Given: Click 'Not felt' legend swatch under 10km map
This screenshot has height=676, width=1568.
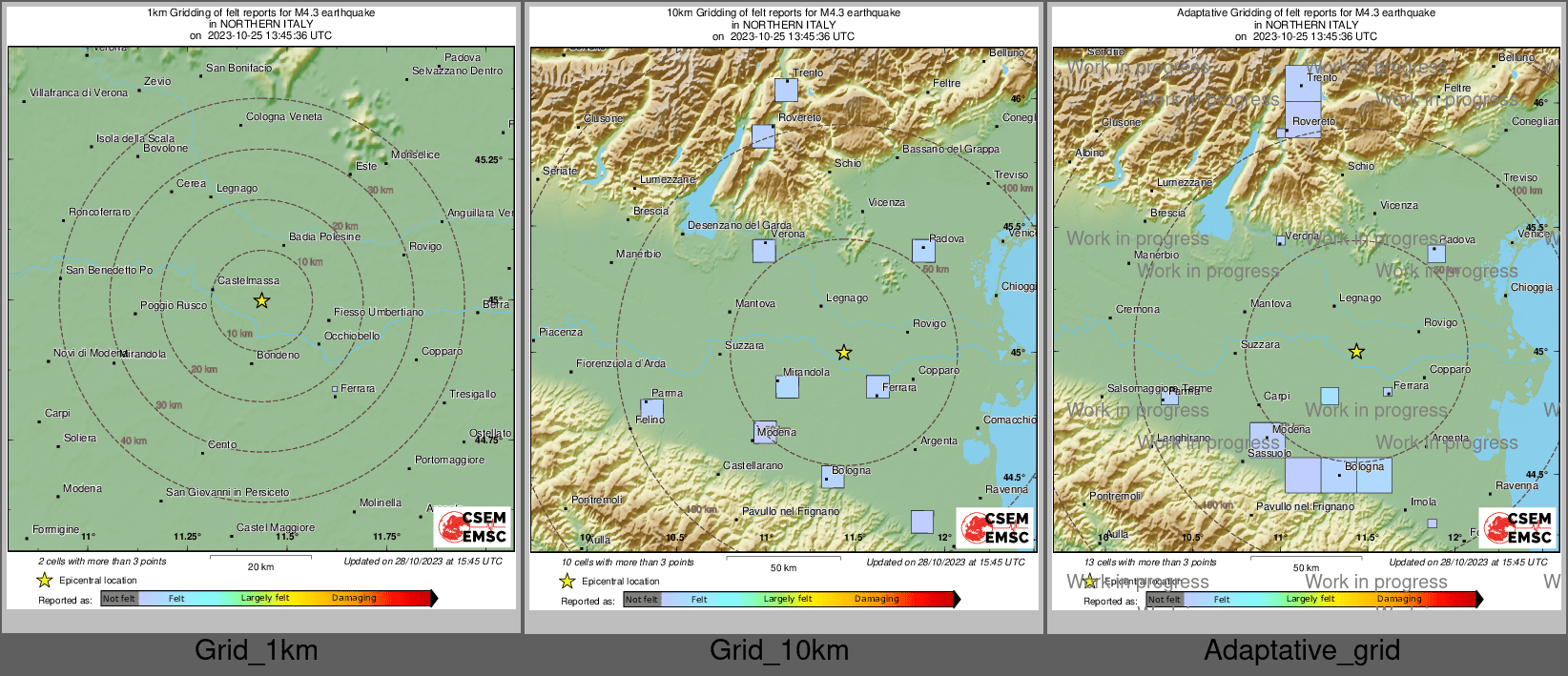Looking at the screenshot, I should coord(642,599).
